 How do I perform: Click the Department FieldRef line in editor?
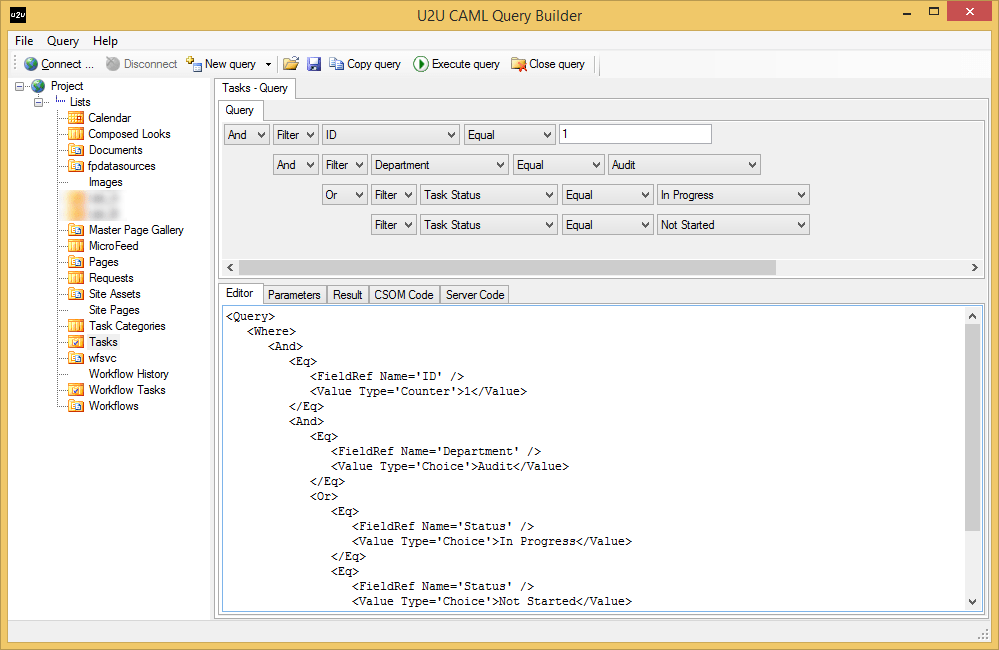436,451
